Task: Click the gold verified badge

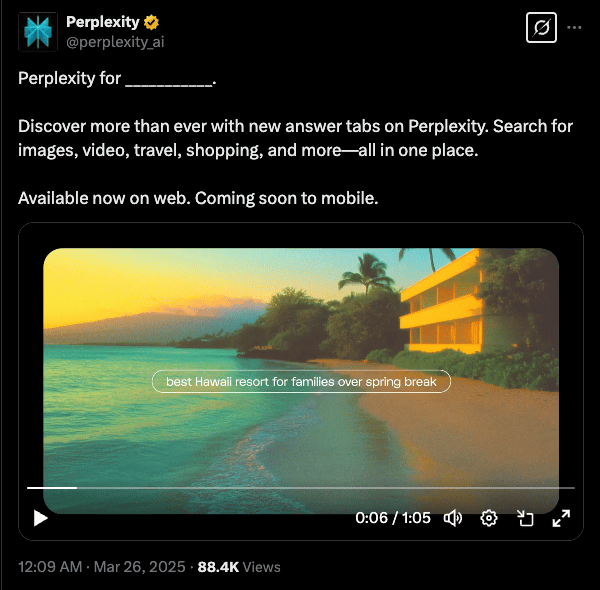Action: (x=152, y=22)
